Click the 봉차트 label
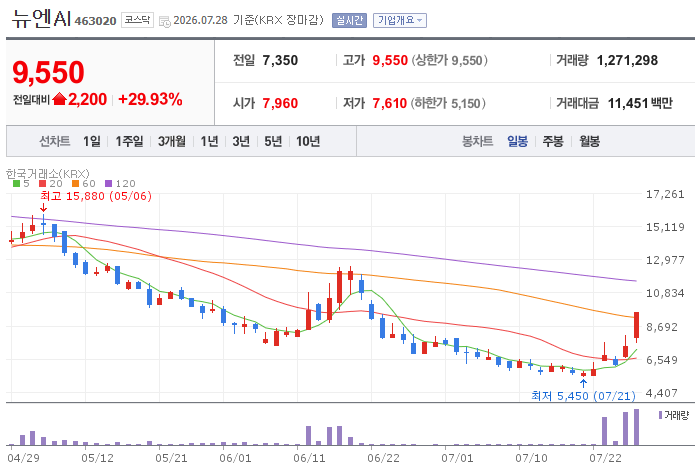This screenshot has height=466, width=695. click(477, 141)
